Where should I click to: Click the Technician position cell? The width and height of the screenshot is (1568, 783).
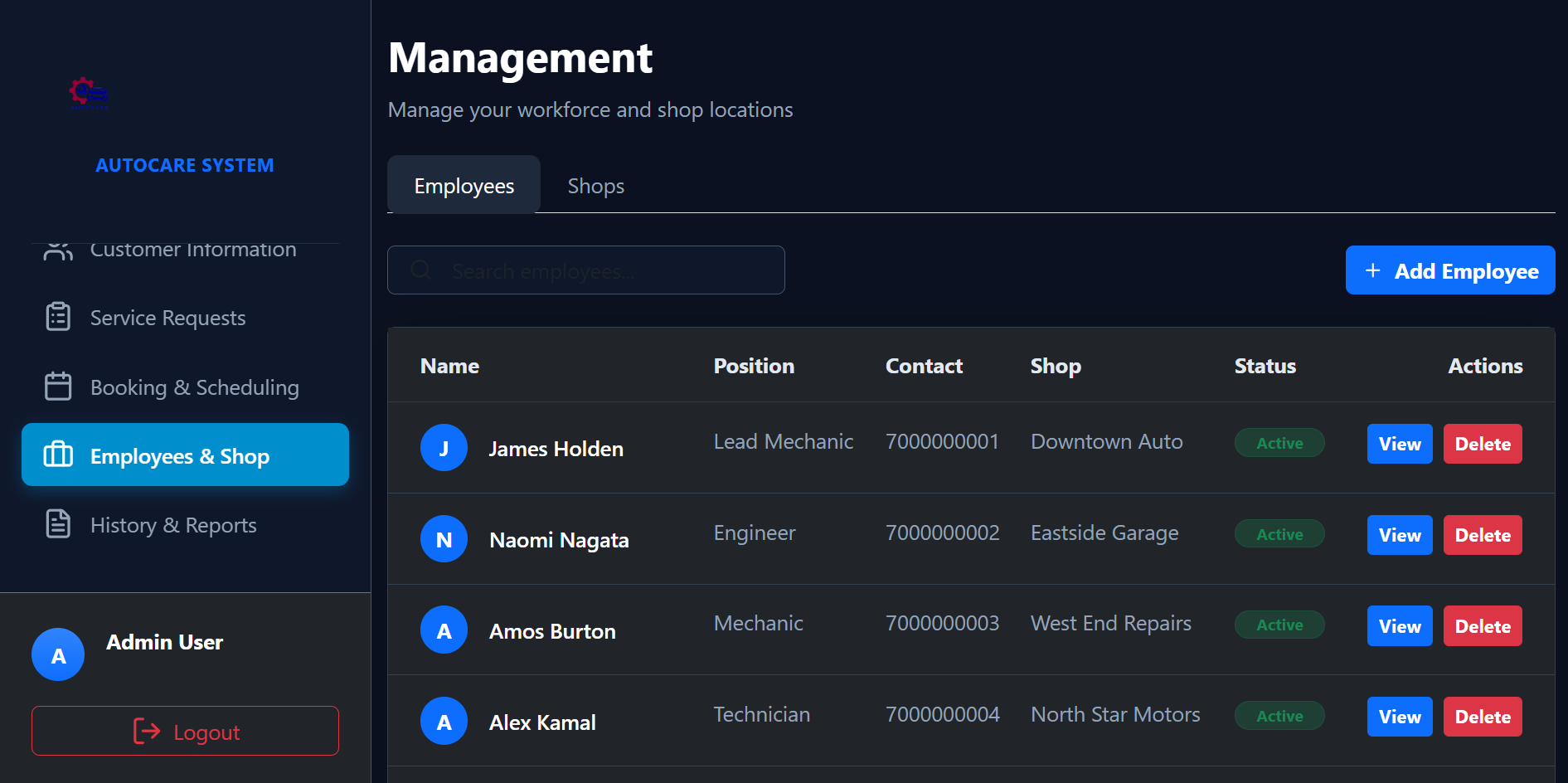pos(762,714)
